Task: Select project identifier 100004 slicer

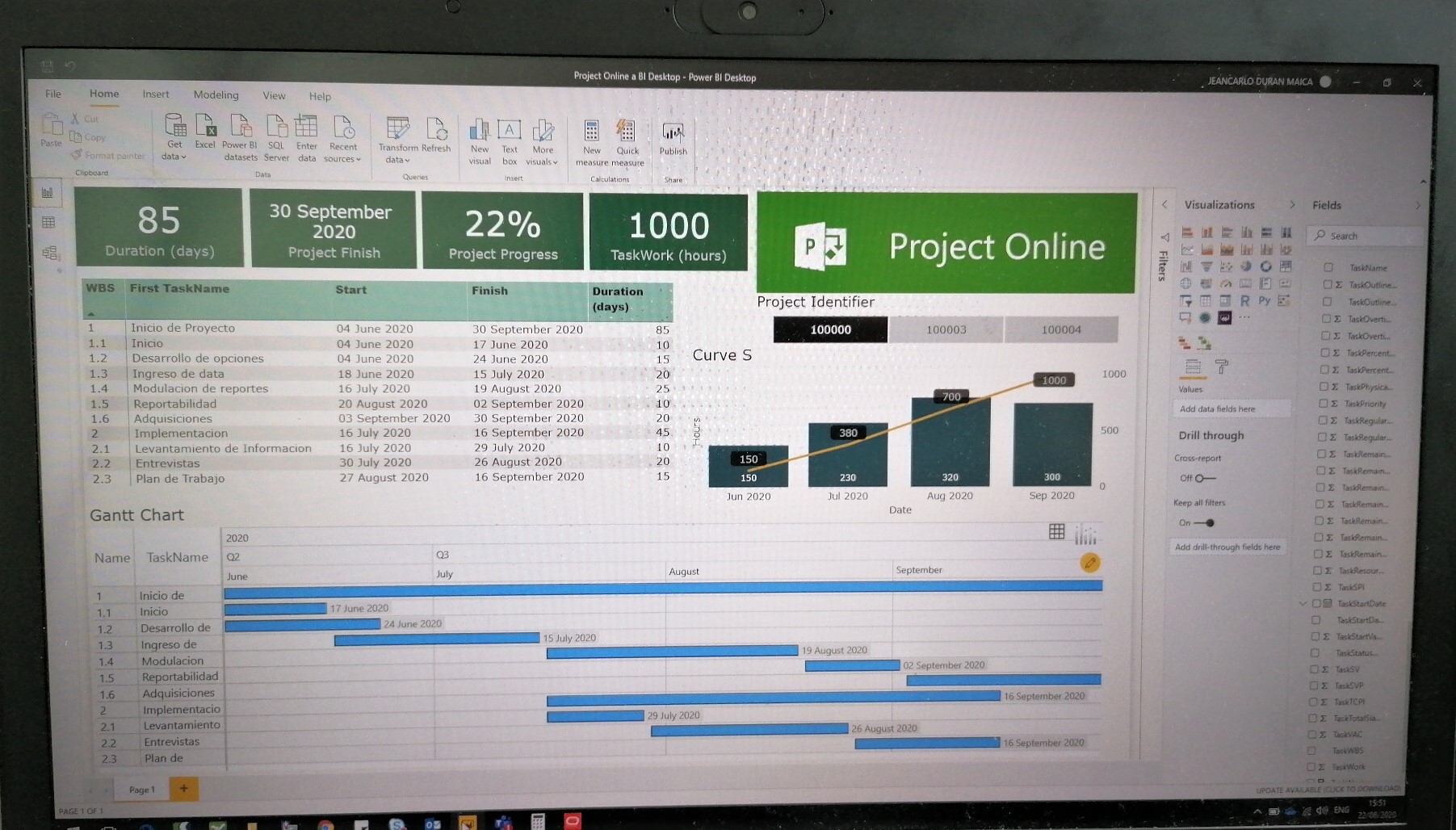Action: 1060,329
